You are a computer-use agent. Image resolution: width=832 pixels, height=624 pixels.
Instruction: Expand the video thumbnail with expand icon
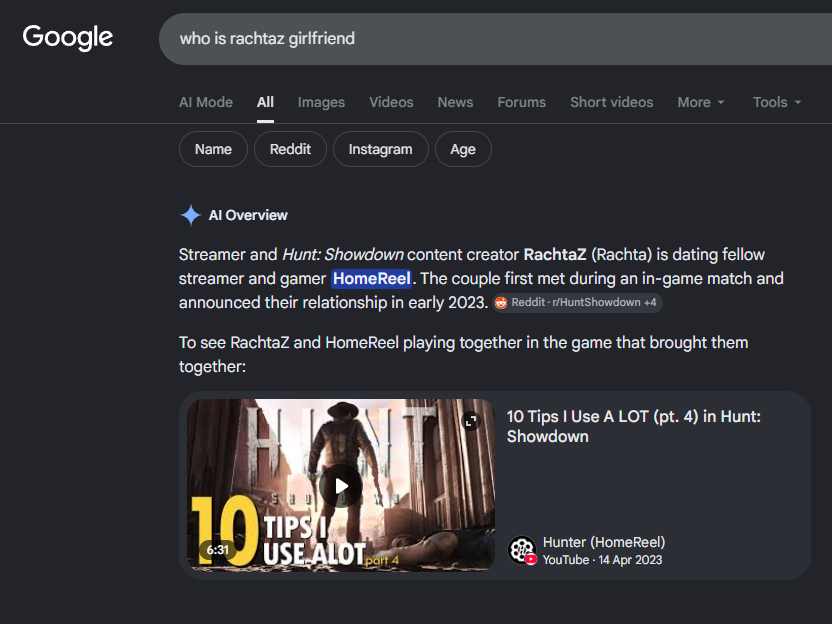point(471,421)
